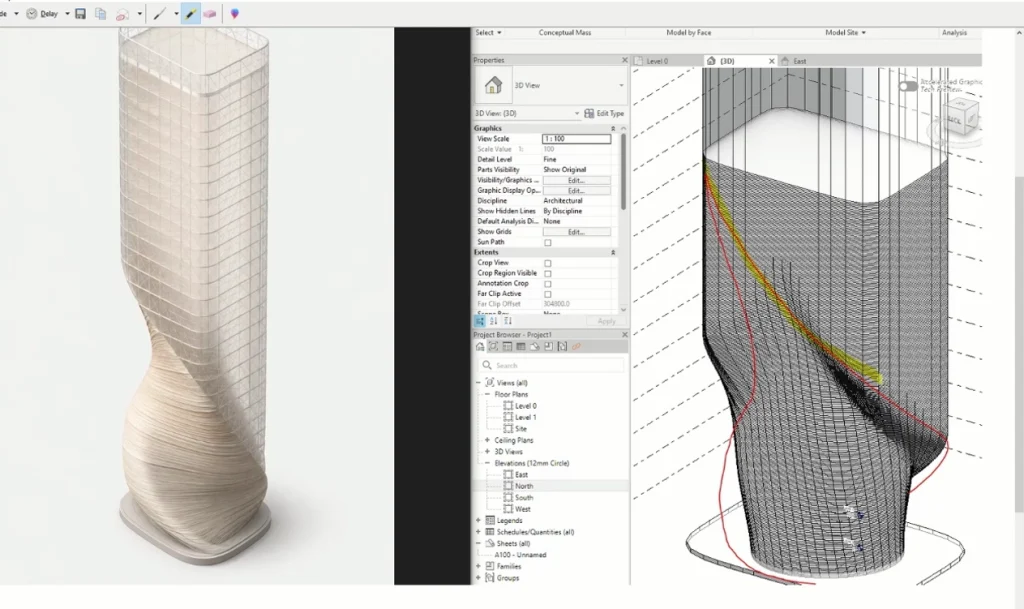The height and width of the screenshot is (609, 1024).
Task: Click the search magnifier icon in Project Browser
Action: (487, 366)
